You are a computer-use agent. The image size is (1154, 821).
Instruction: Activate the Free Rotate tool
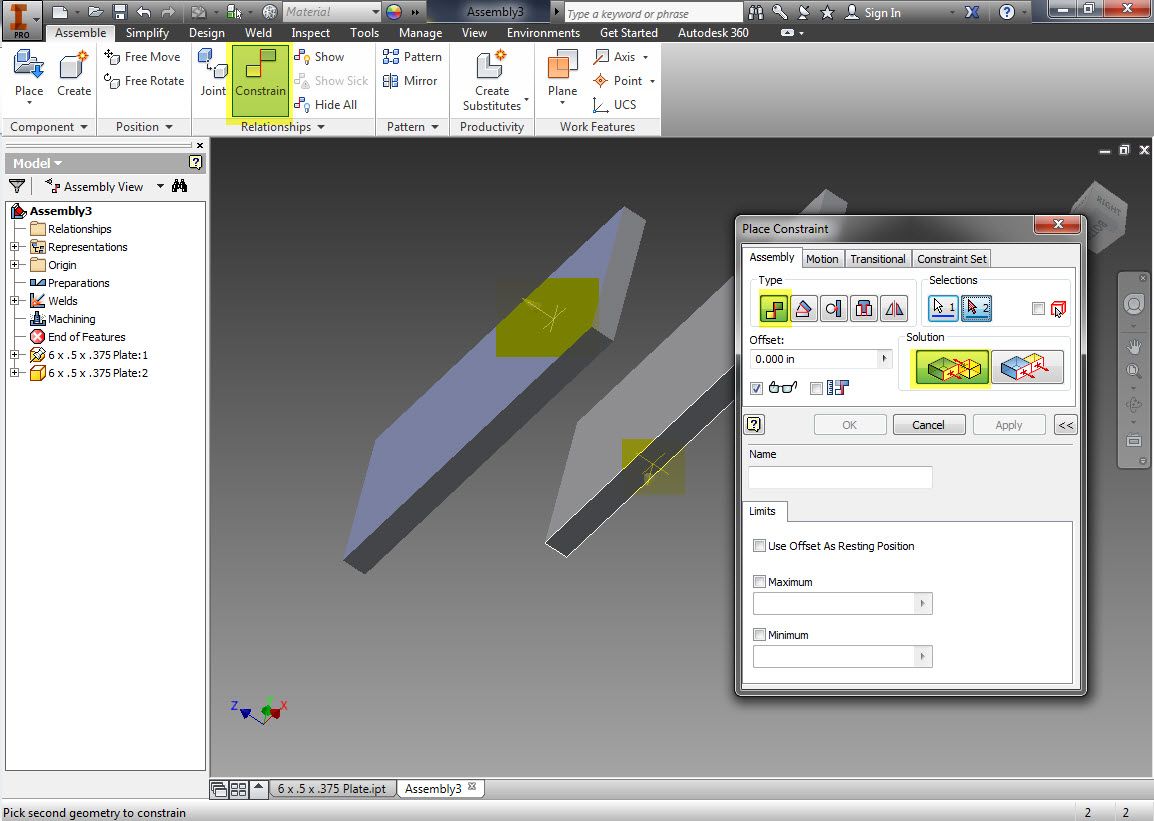(x=143, y=81)
